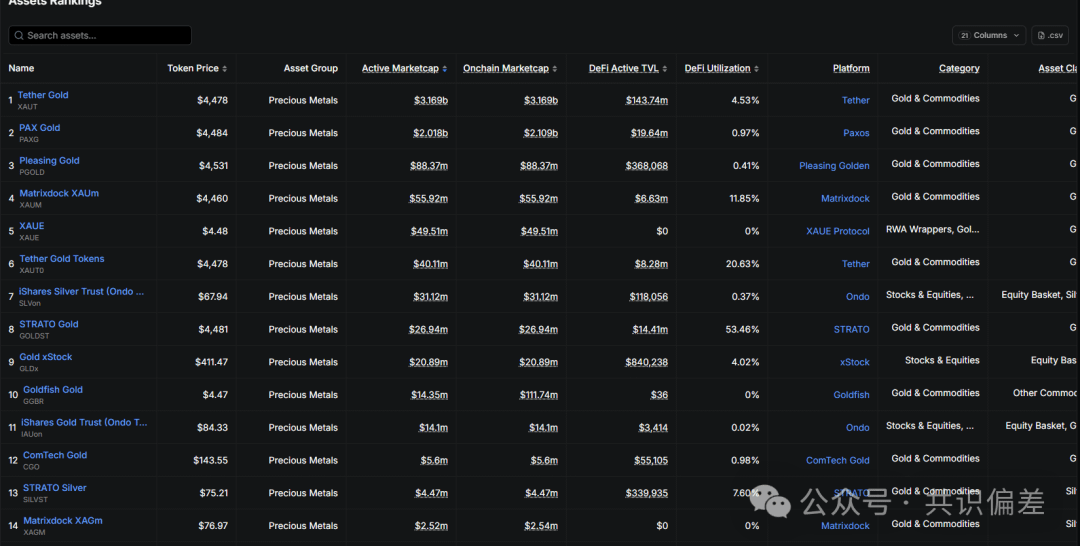Click $368,068 DeFi Active TVL value
The image size is (1080, 546).
(647, 166)
